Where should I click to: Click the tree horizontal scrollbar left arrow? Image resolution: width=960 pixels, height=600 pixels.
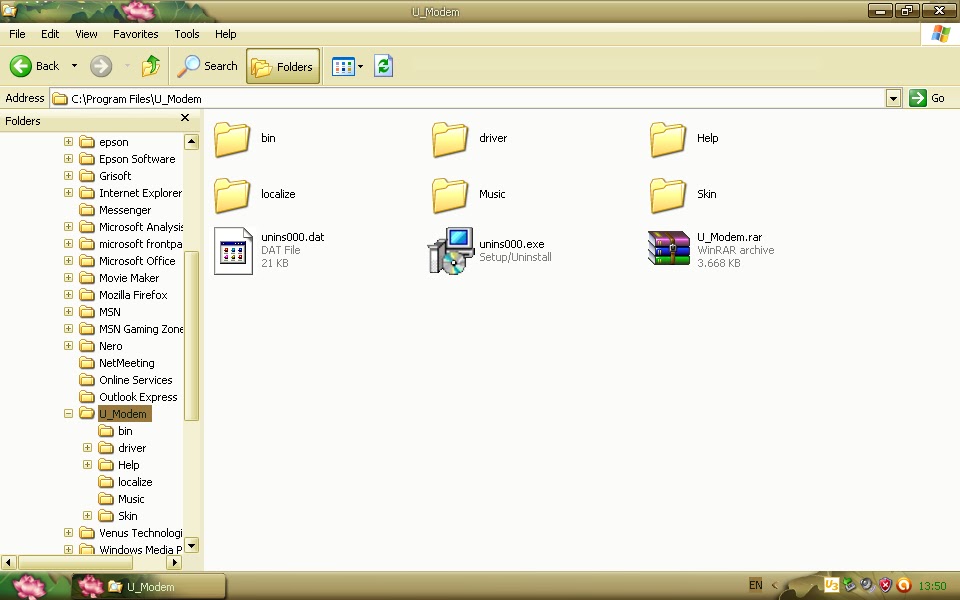click(x=9, y=561)
